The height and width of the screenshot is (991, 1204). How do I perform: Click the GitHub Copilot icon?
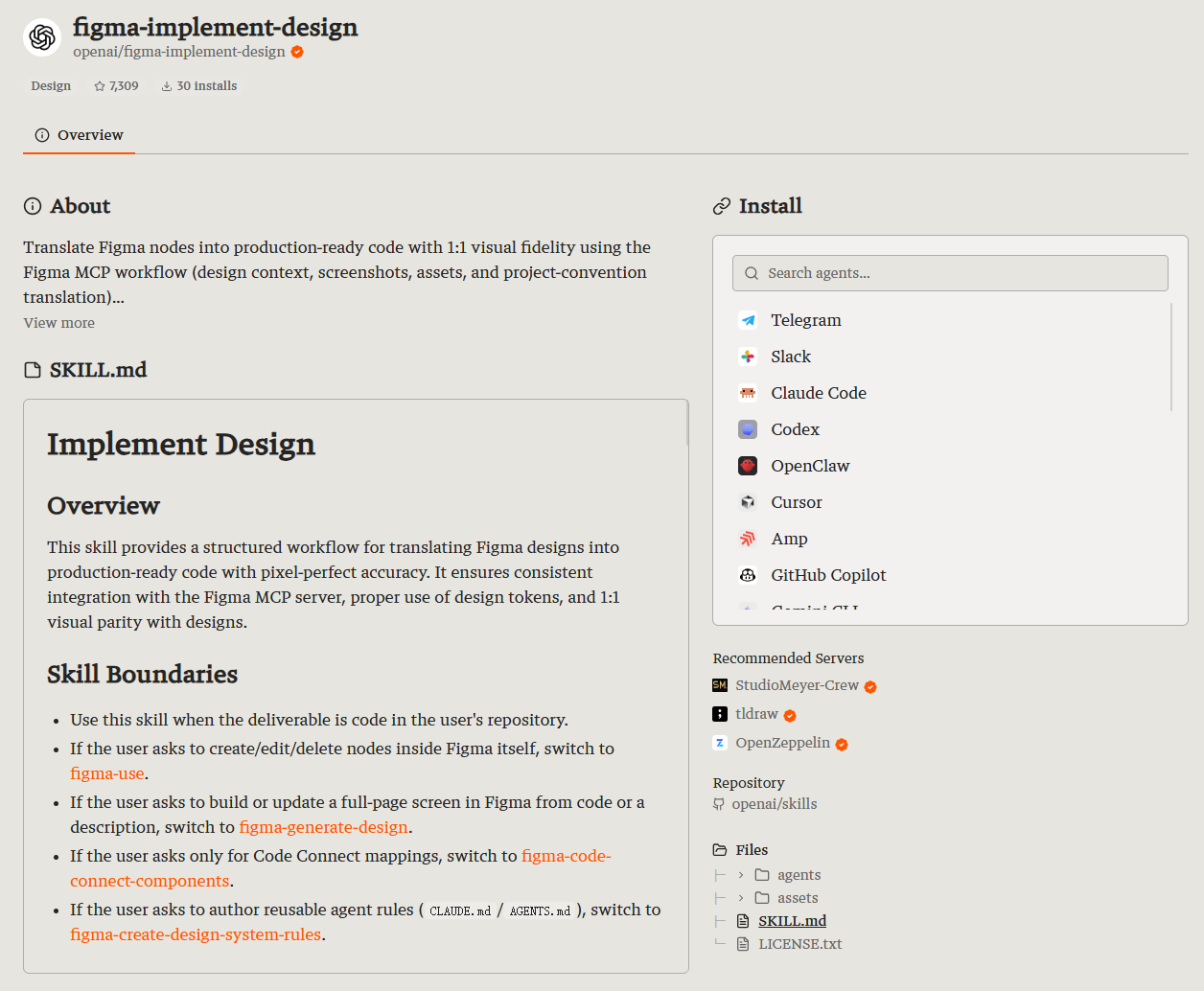point(748,575)
